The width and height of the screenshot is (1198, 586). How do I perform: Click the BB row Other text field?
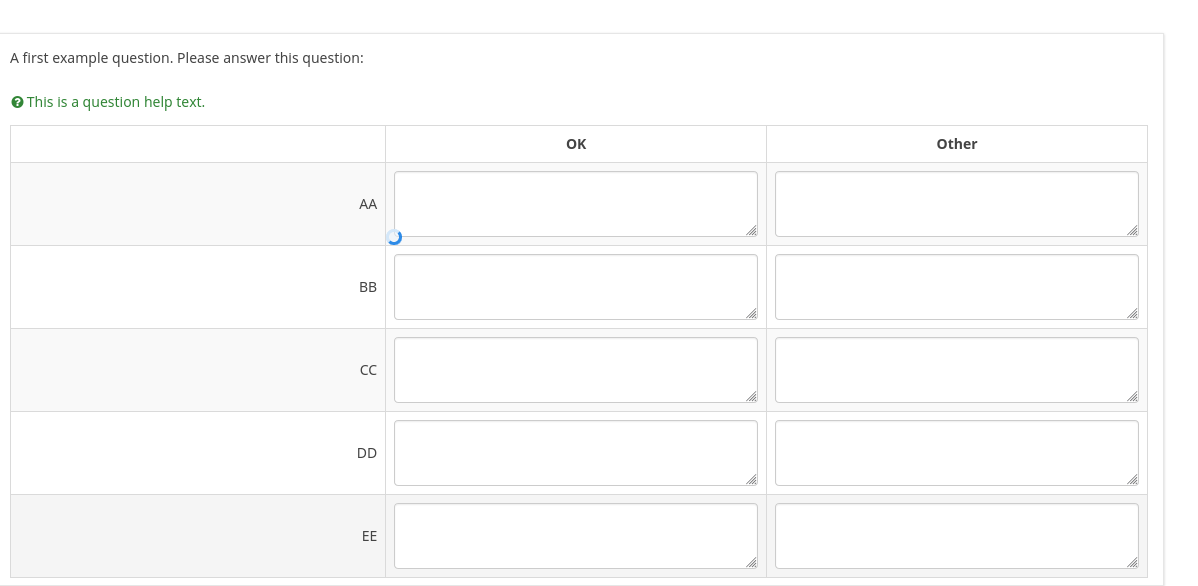coord(956,287)
